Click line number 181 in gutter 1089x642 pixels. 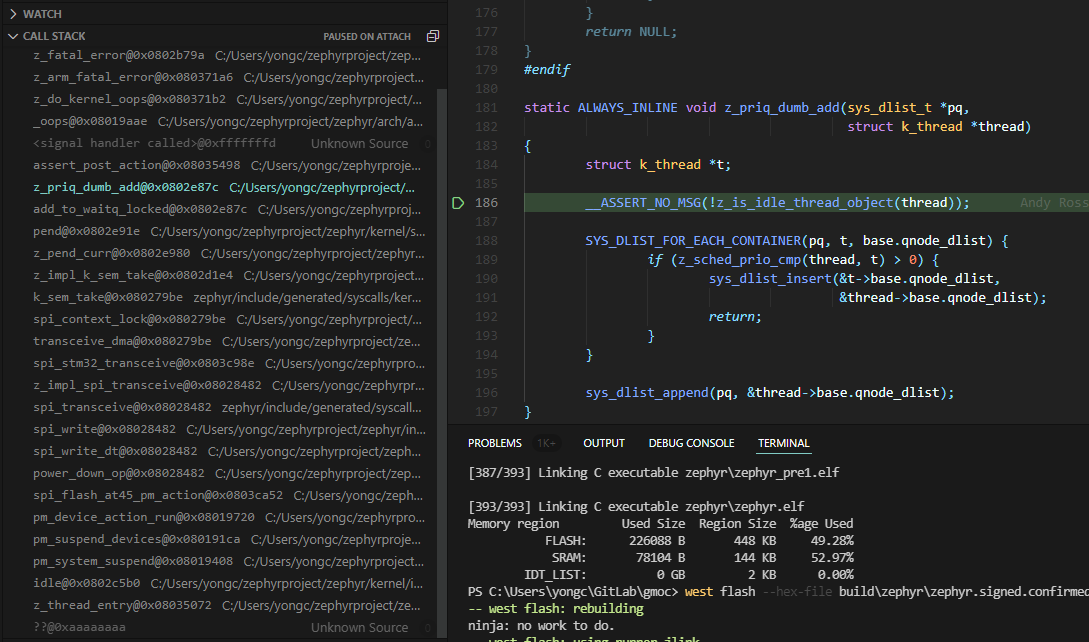pyautogui.click(x=486, y=108)
